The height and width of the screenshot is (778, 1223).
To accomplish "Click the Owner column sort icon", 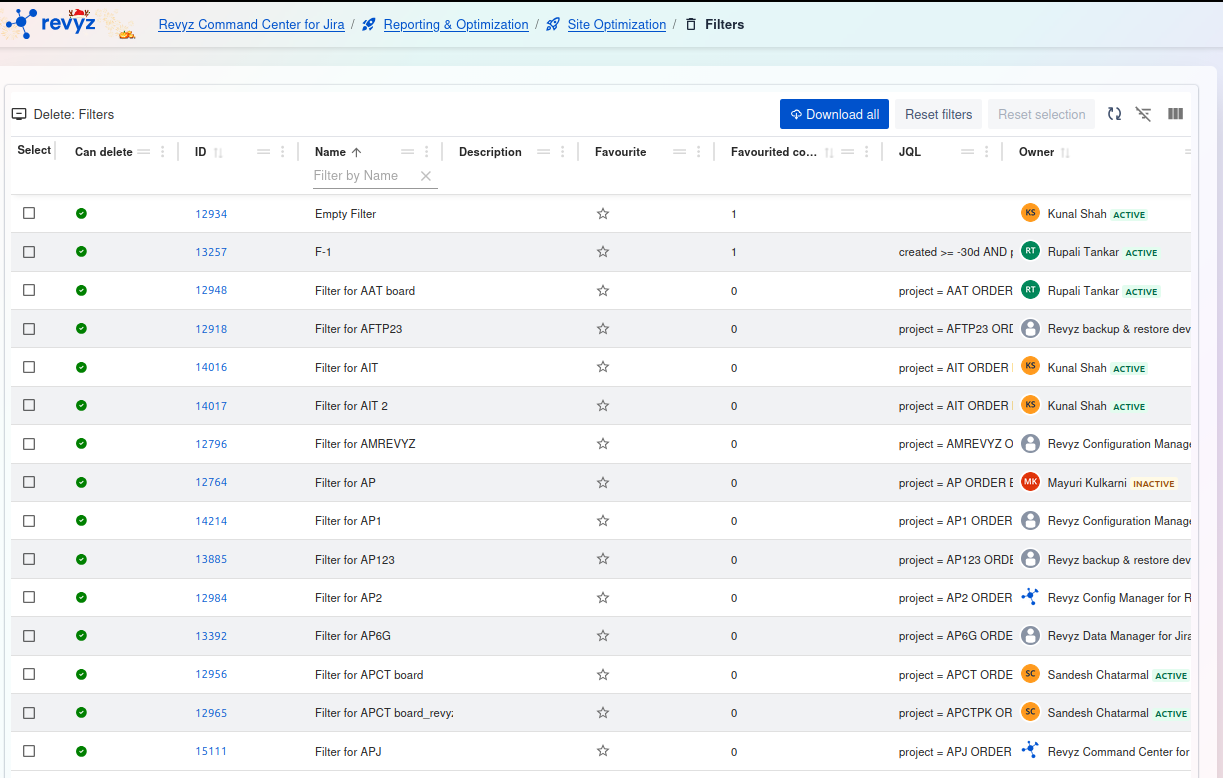I will pos(1065,153).
